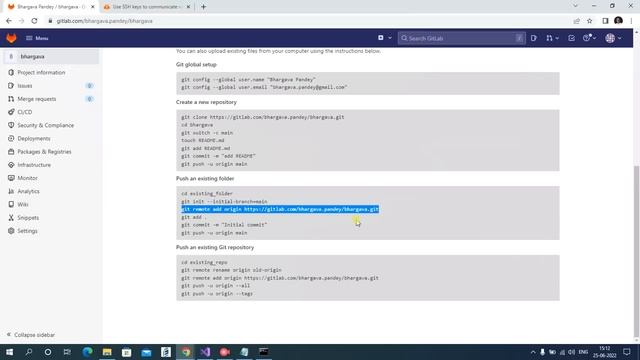Click the create new plus icon
The width and height of the screenshot is (640, 360).
point(380,38)
